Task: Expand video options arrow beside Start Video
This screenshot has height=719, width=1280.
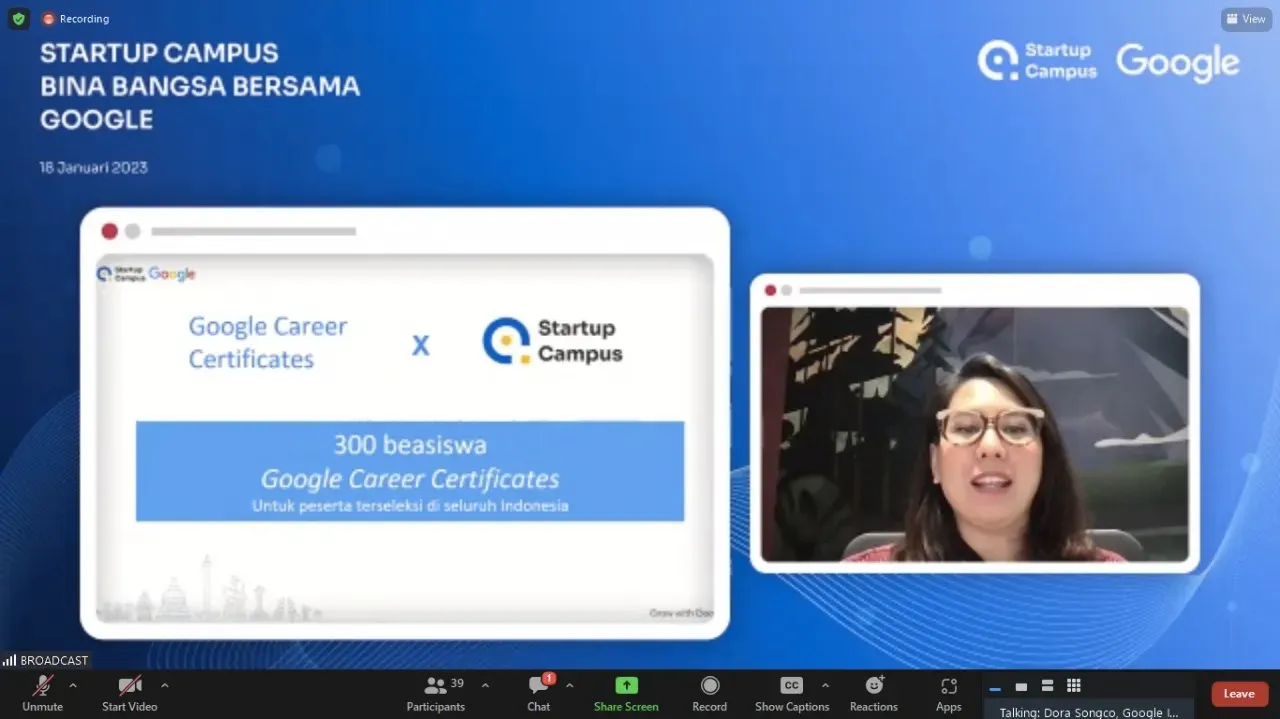Action: (165, 686)
